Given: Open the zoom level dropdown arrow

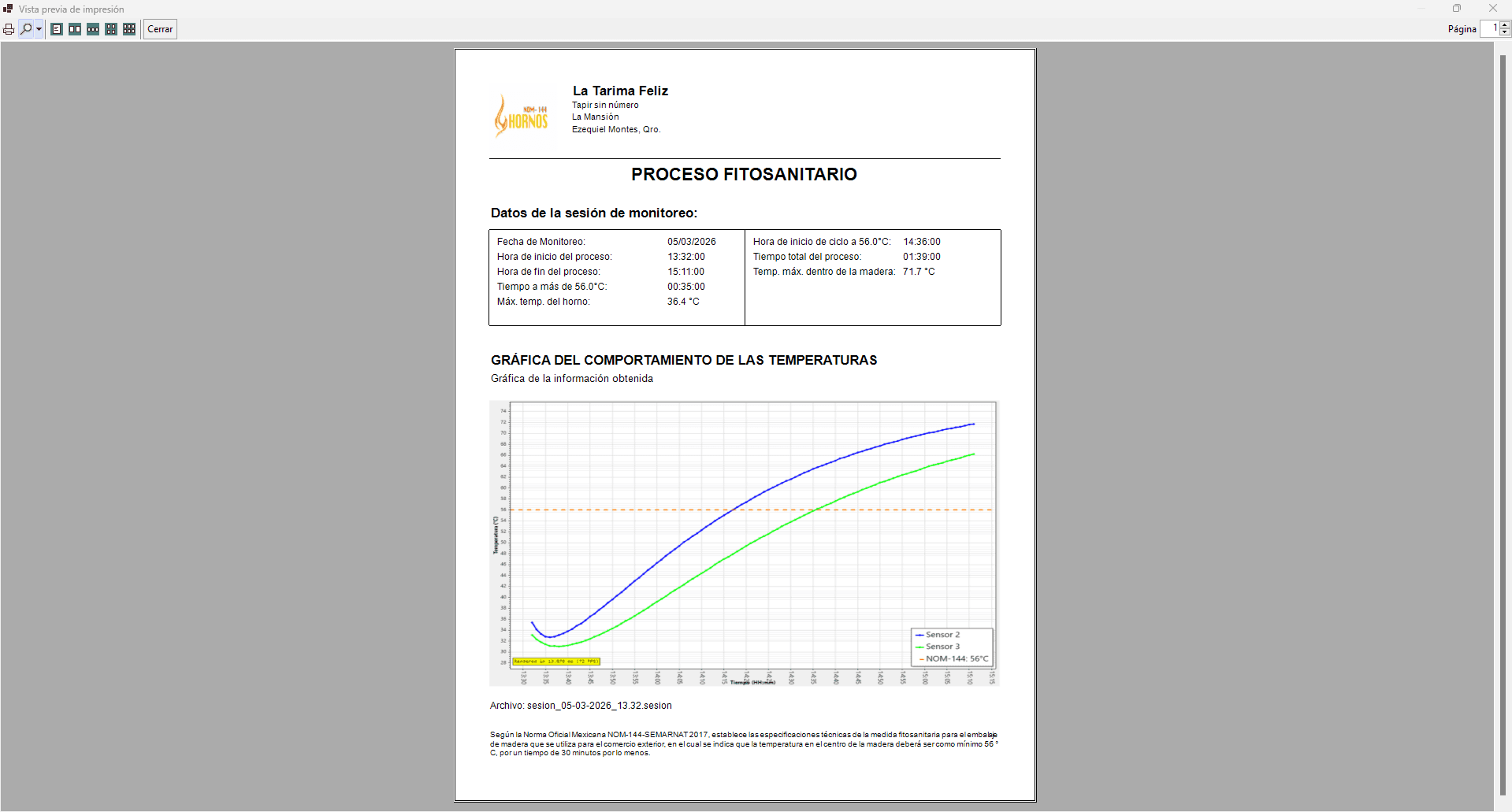Looking at the screenshot, I should (x=39, y=29).
